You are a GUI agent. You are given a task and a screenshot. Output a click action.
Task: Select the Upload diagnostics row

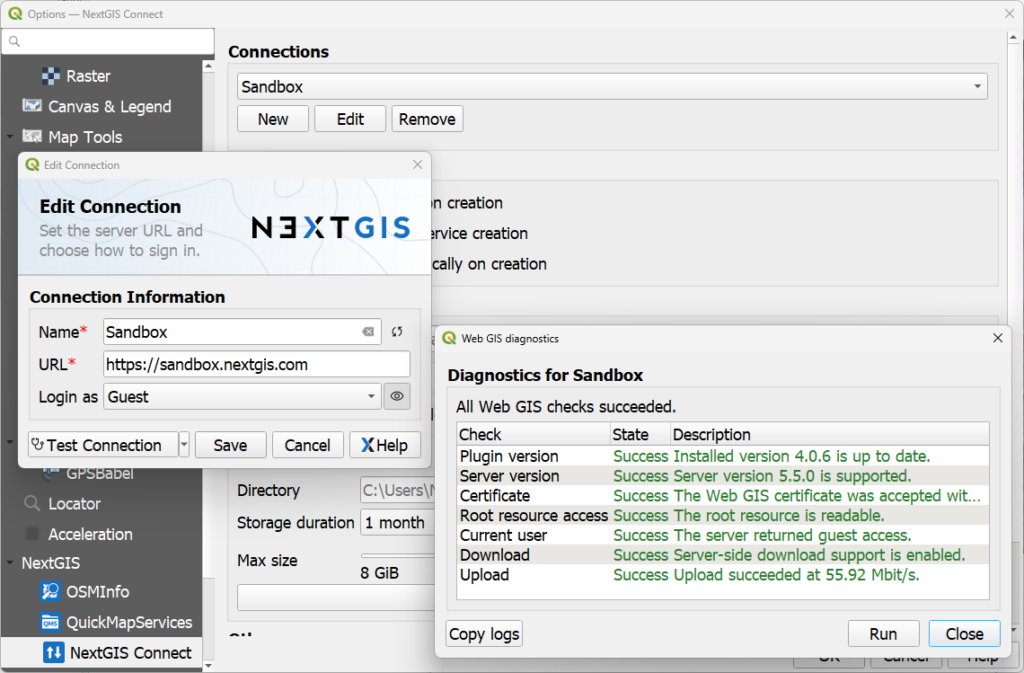(723, 575)
